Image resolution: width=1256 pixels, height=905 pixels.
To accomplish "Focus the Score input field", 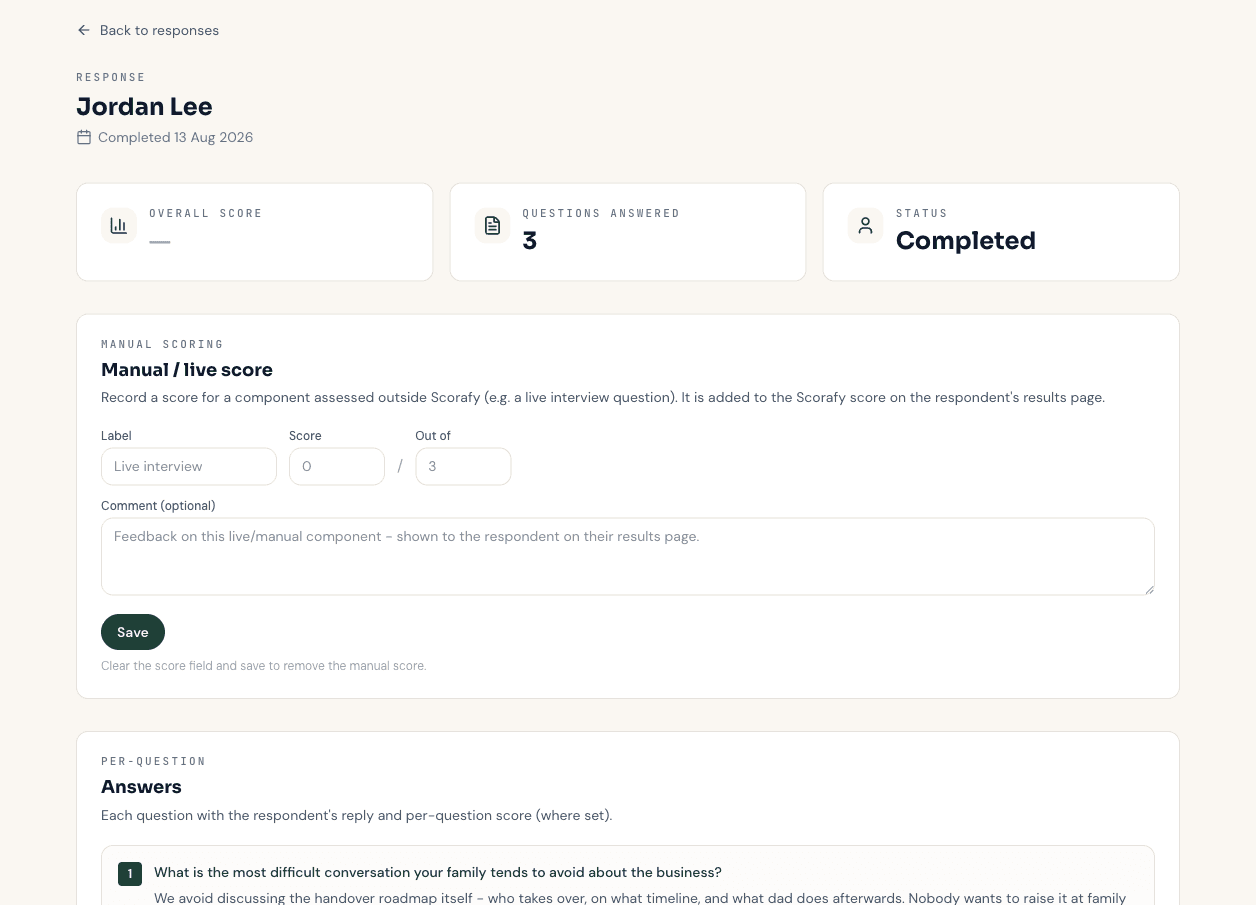I will click(337, 466).
